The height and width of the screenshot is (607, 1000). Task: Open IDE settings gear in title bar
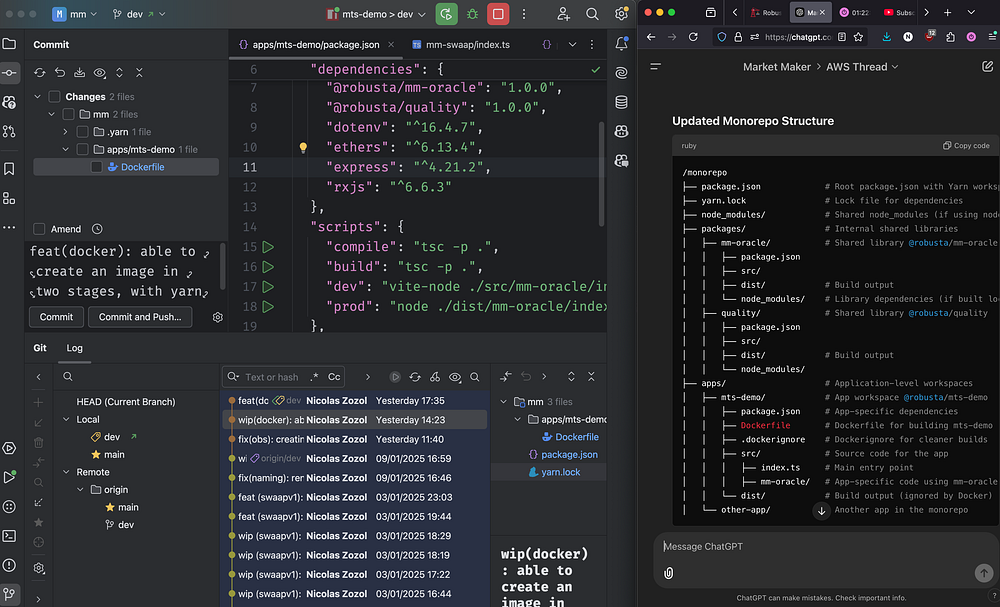[620, 14]
